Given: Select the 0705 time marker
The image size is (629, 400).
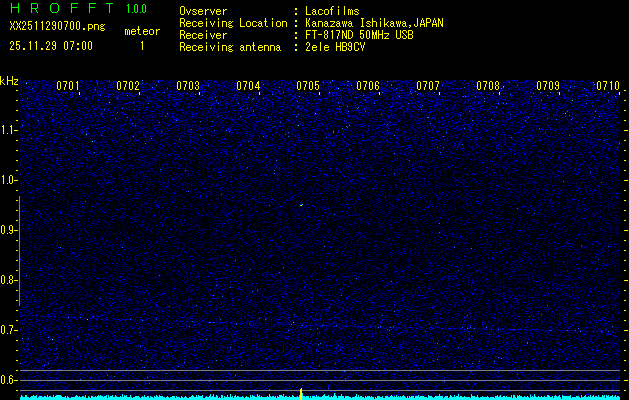Looking at the screenshot, I should [308, 86].
